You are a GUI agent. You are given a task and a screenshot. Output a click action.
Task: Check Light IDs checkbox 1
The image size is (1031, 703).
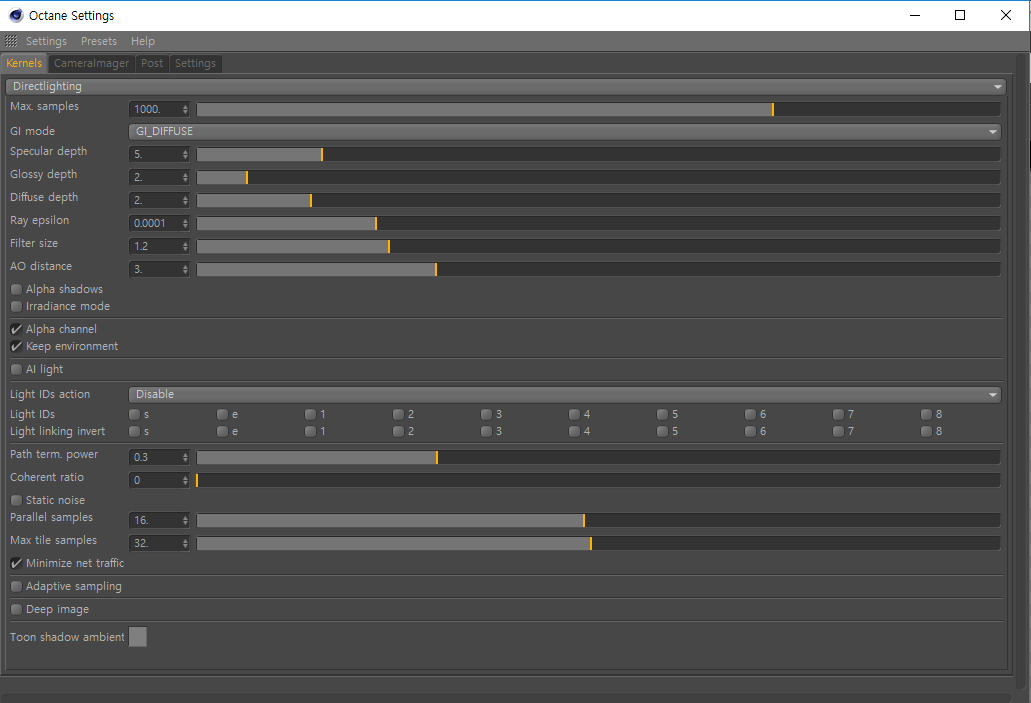[x=310, y=414]
